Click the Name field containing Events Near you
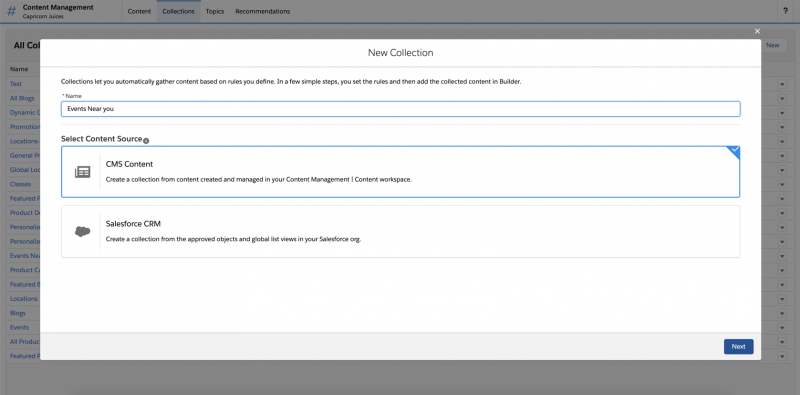800x395 pixels. pos(401,109)
